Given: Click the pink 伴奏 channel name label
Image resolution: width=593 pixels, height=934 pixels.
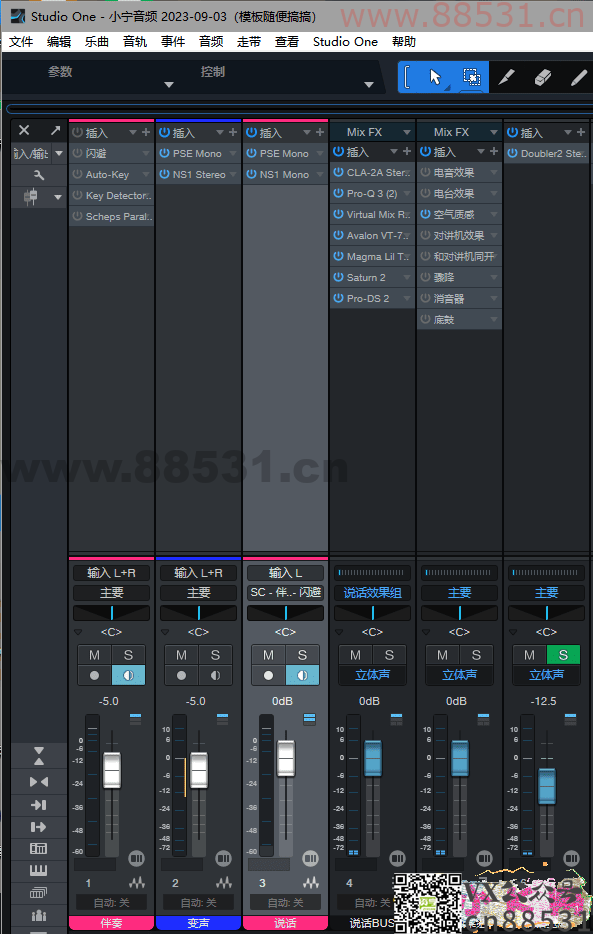Looking at the screenshot, I should [111, 923].
